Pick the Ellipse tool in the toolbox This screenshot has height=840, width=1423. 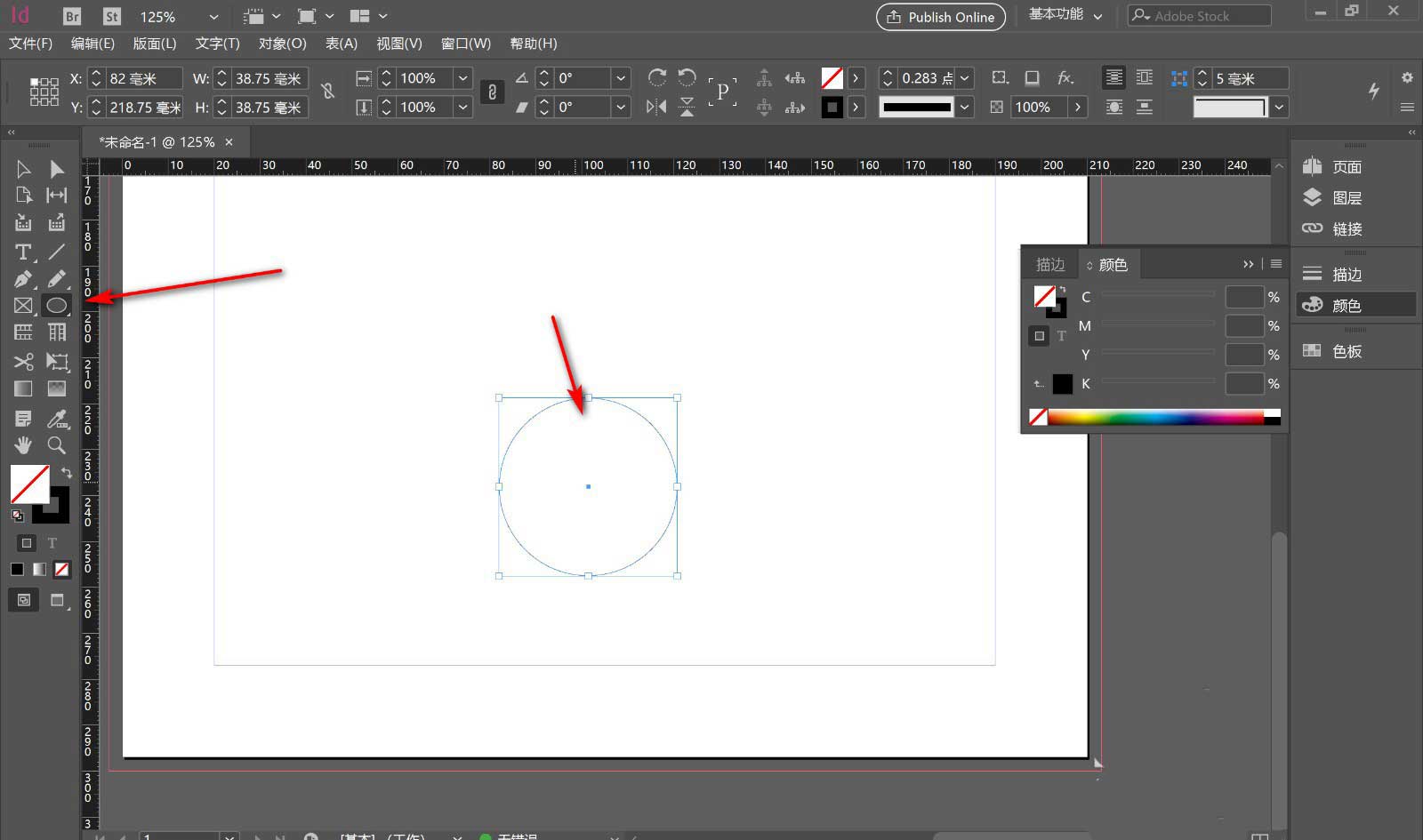click(56, 306)
